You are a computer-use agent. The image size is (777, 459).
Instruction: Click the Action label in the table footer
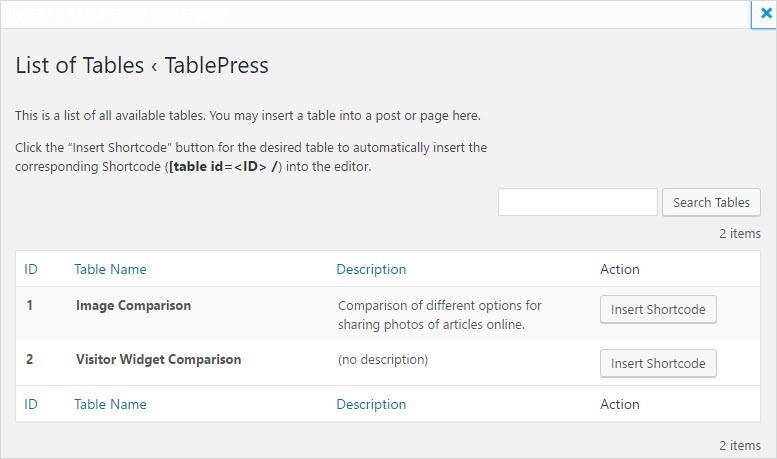pos(619,404)
